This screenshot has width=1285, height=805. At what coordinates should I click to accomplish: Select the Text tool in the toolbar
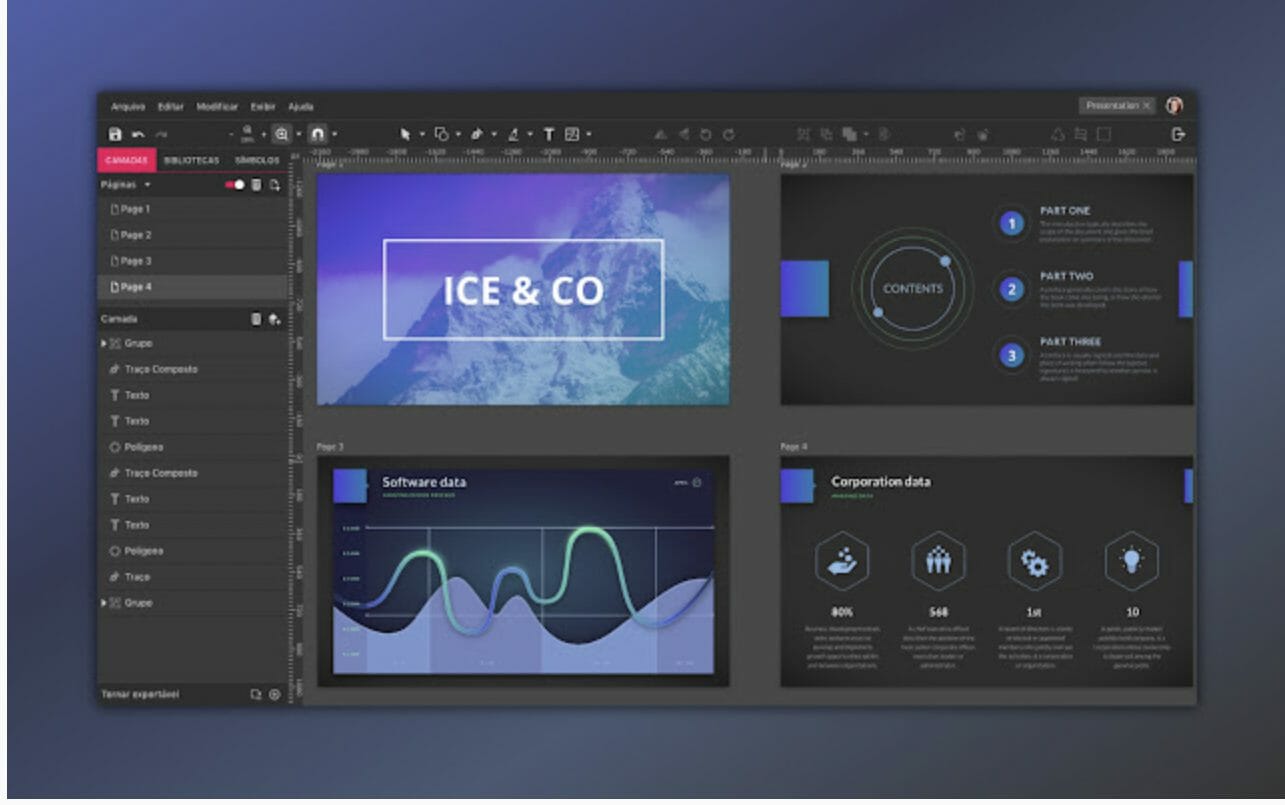point(549,131)
